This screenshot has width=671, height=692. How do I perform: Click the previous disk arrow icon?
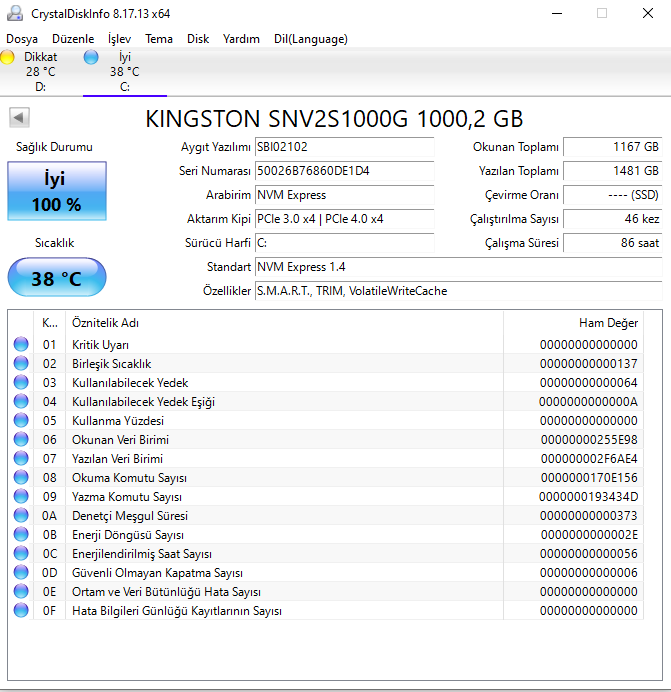(x=19, y=118)
